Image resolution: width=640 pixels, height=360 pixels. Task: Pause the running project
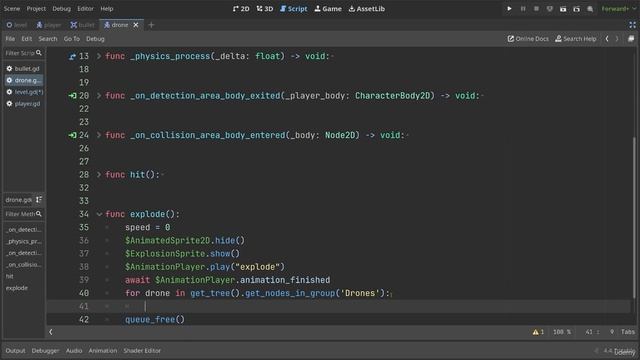tap(523, 9)
